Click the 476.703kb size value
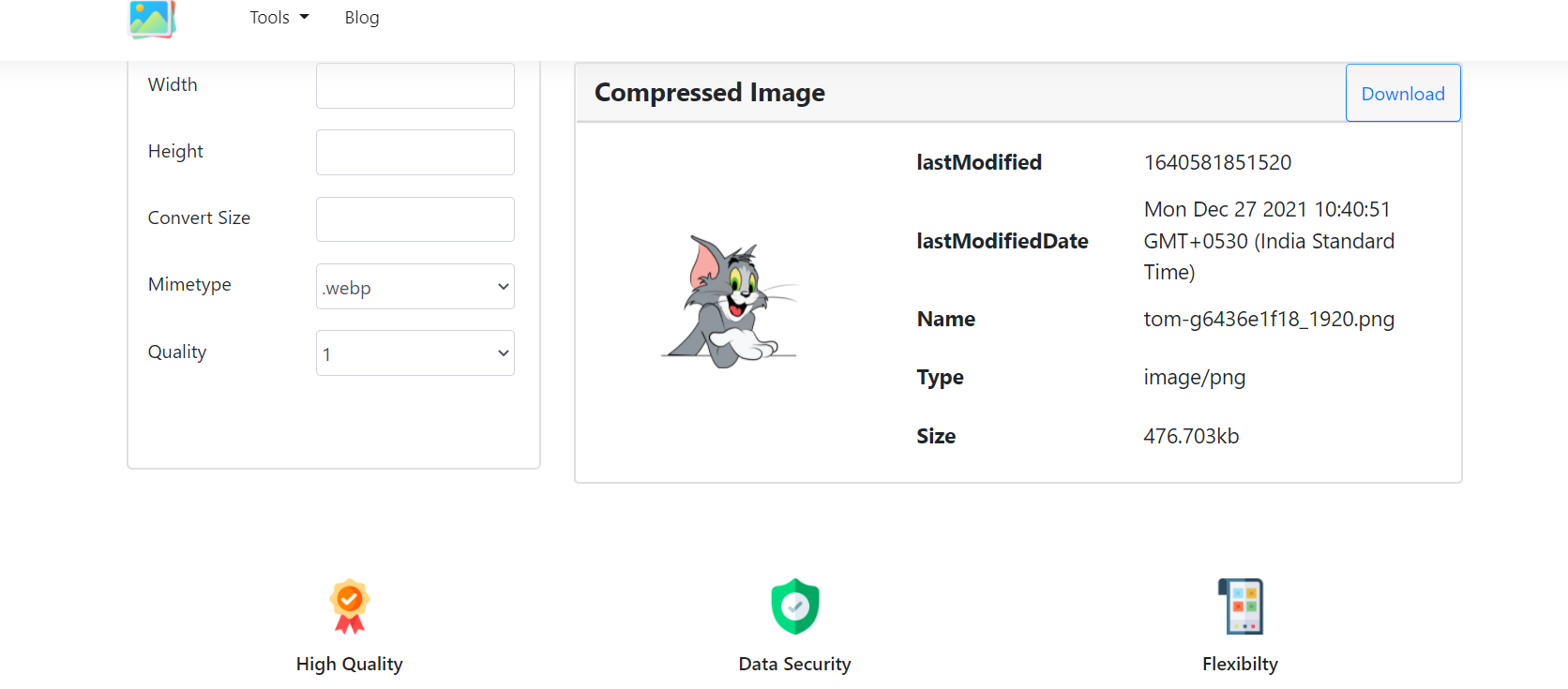1568x689 pixels. [1191, 437]
